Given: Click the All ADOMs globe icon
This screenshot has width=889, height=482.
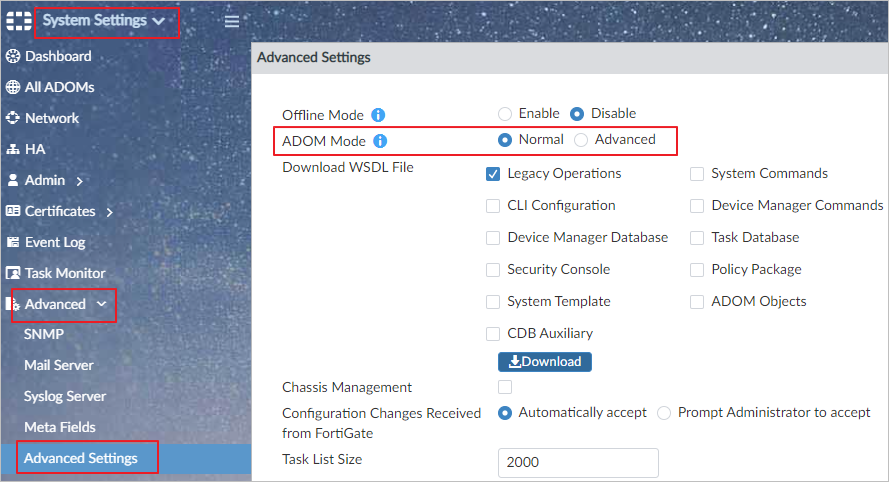Looking at the screenshot, I should click(x=12, y=87).
